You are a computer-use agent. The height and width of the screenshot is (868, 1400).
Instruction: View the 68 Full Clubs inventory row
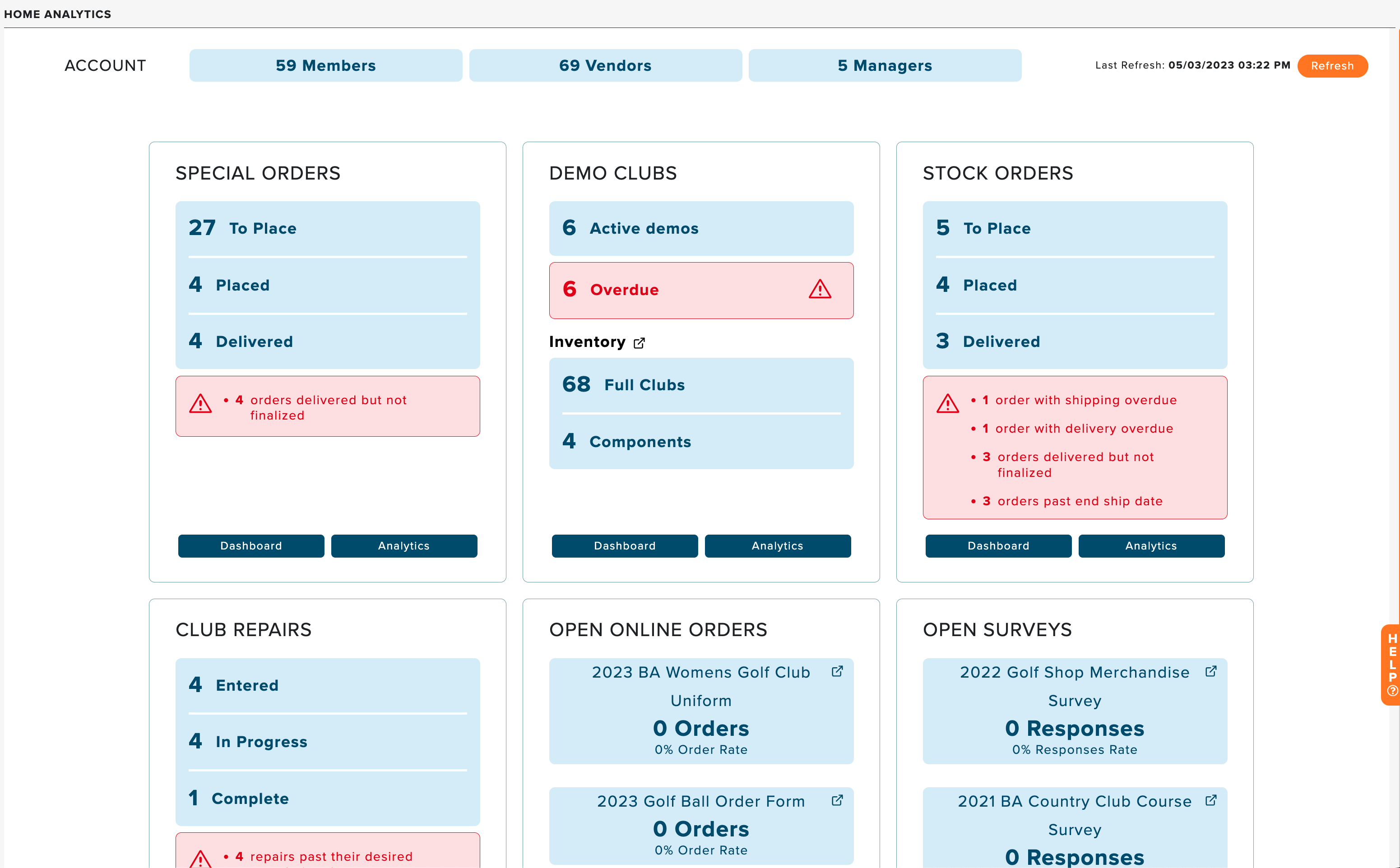click(701, 385)
